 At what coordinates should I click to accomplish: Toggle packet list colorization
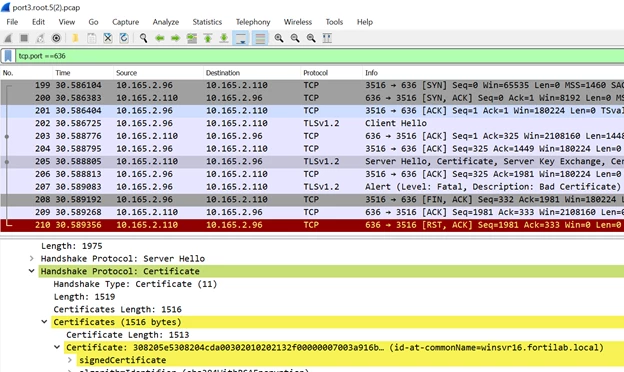pyautogui.click(x=260, y=38)
